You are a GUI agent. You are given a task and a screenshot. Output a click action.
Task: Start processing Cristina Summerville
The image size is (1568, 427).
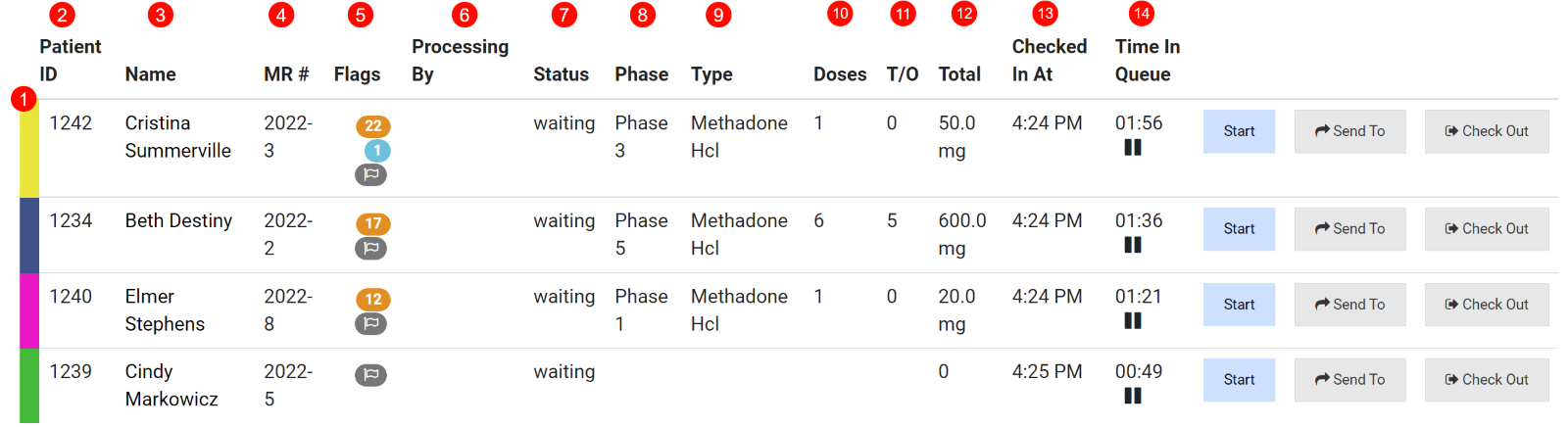click(x=1239, y=131)
